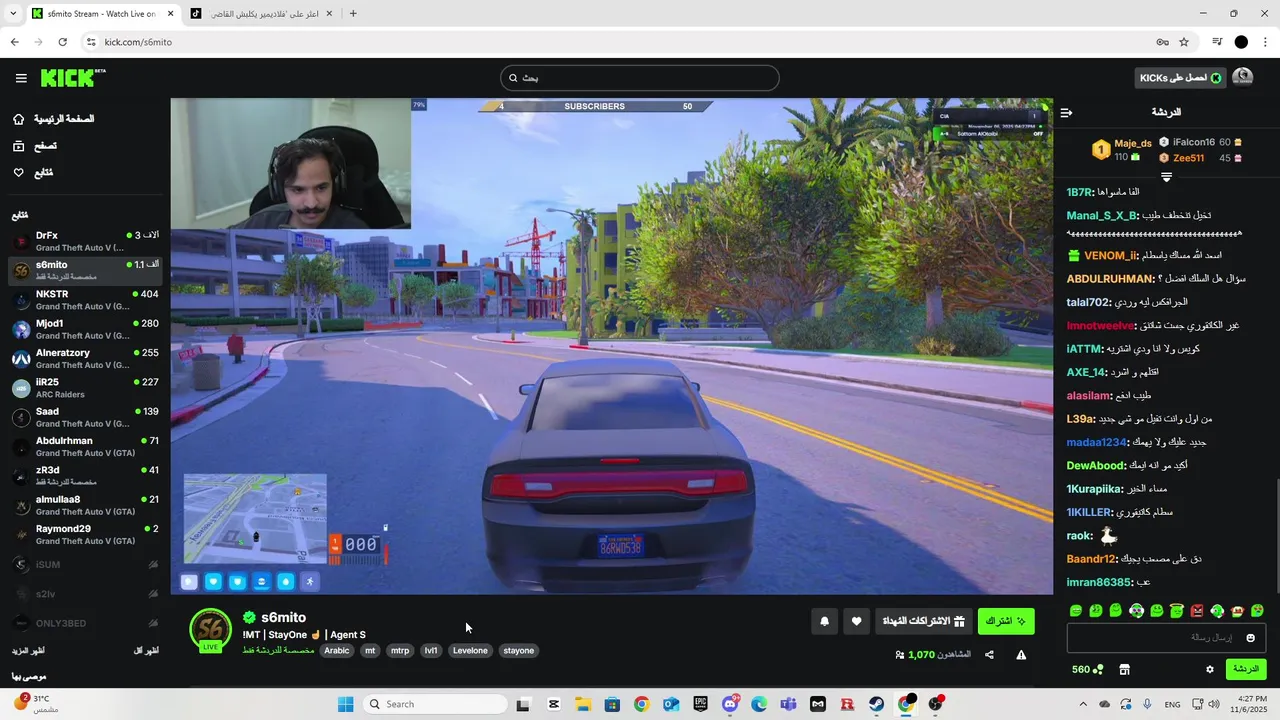Click the Arabic tag chip
Image resolution: width=1280 pixels, height=720 pixels.
pyautogui.click(x=337, y=651)
